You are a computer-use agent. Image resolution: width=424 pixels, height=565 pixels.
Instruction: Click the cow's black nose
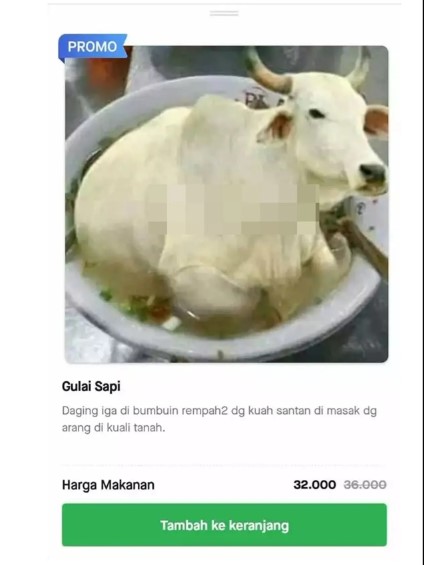click(x=373, y=172)
